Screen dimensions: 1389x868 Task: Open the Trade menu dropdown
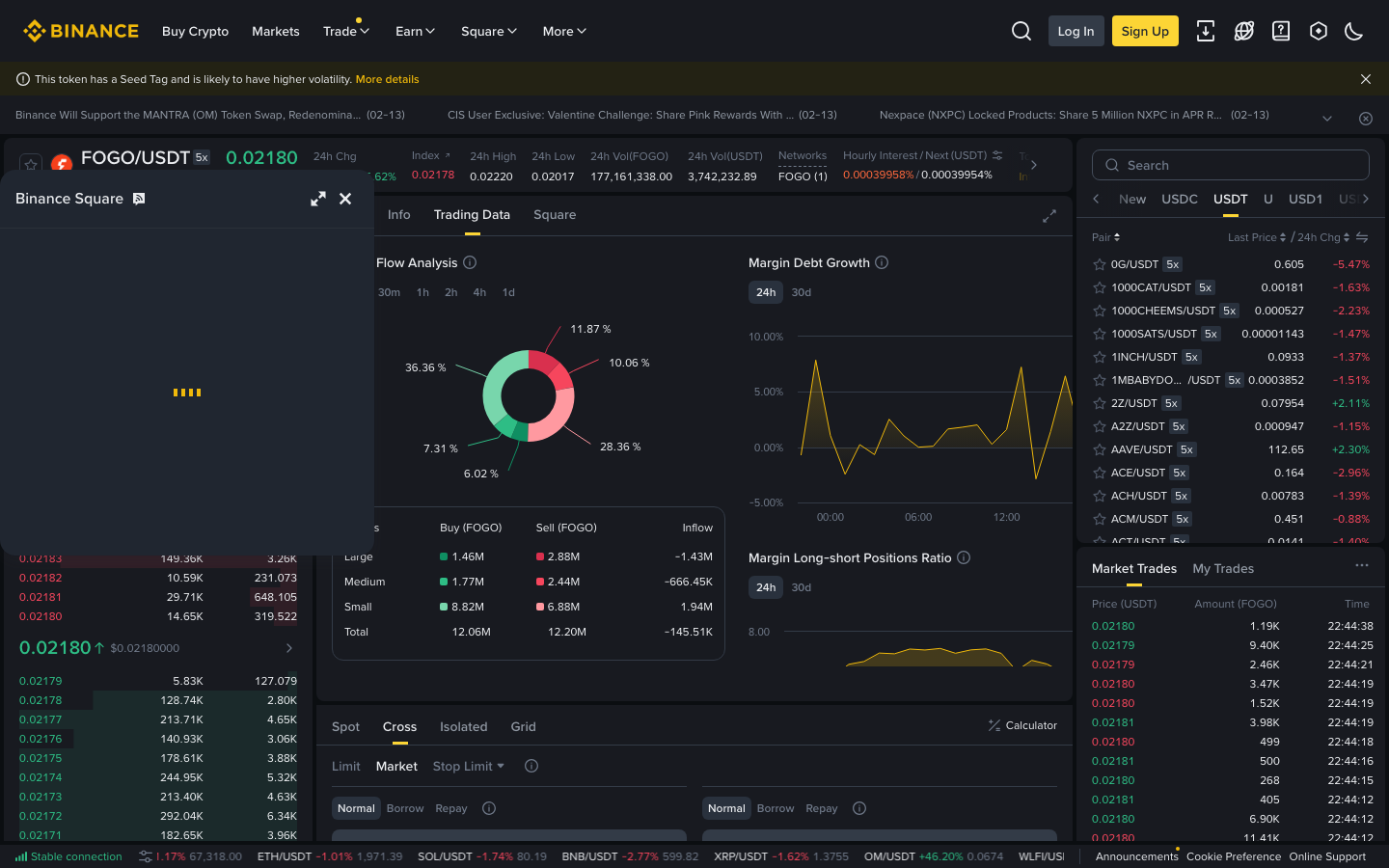pyautogui.click(x=346, y=31)
